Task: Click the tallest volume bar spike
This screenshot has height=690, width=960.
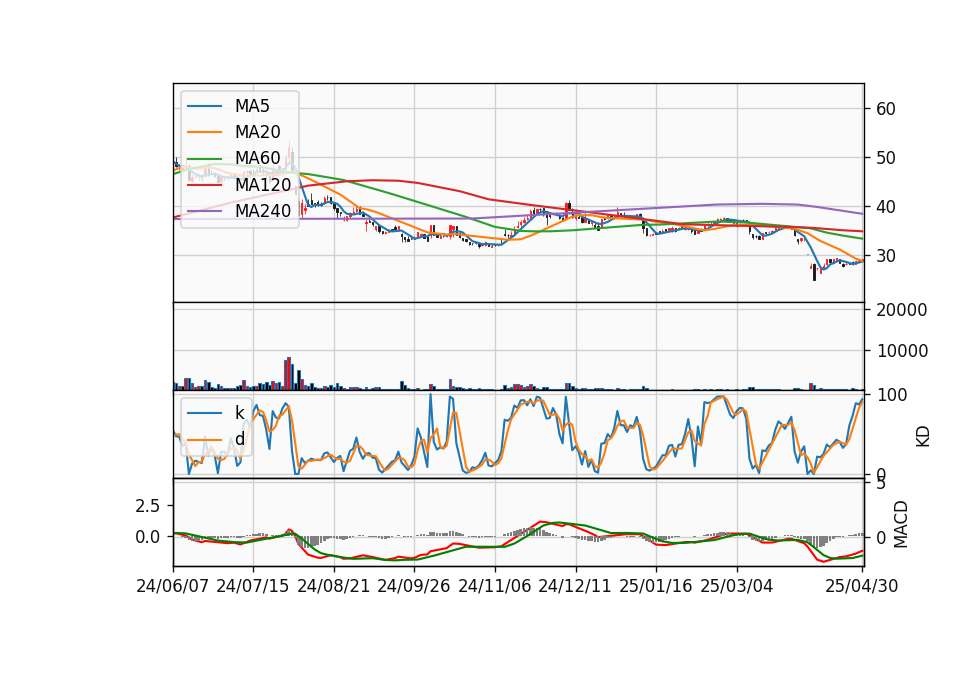Action: 289,373
